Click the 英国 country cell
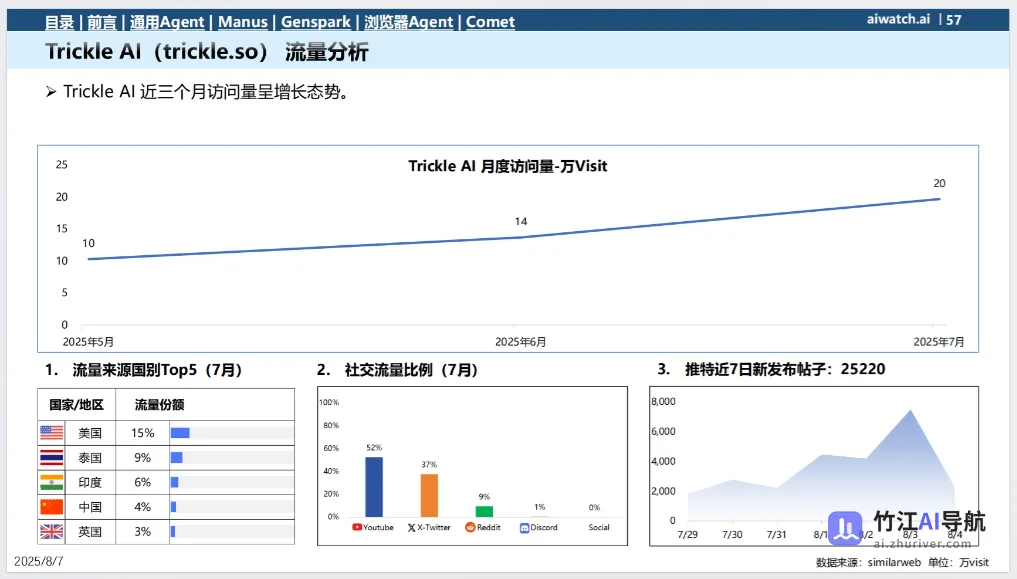 coord(90,532)
